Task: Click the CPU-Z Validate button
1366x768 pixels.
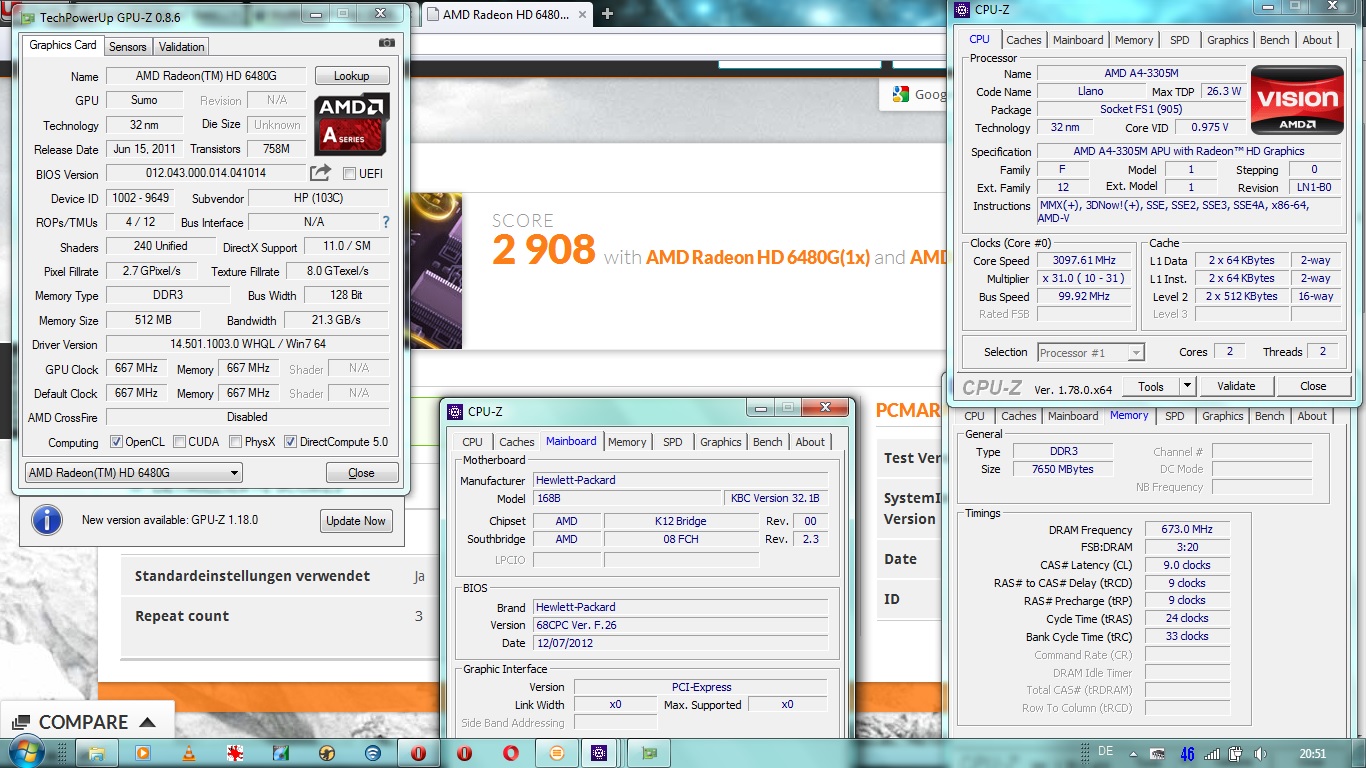Action: point(1236,386)
